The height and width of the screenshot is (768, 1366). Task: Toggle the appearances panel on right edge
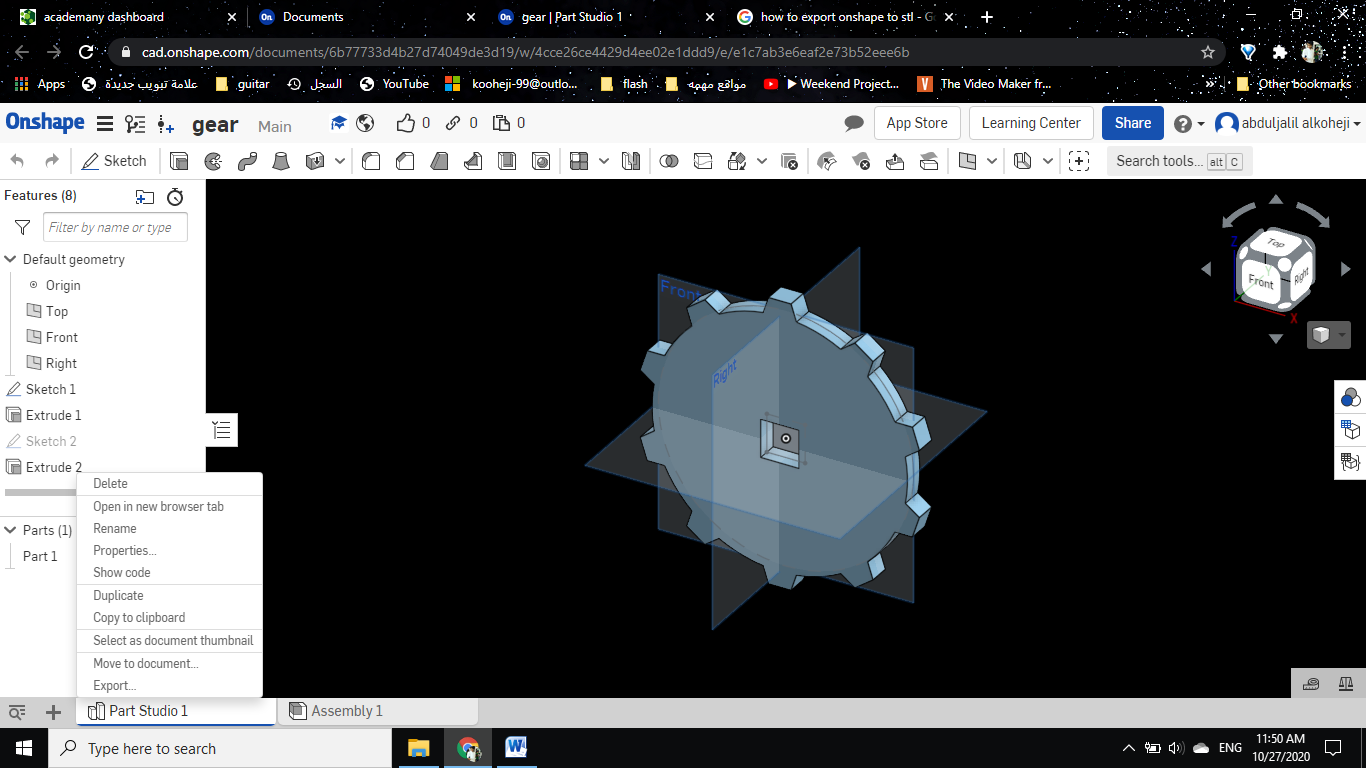[1350, 397]
